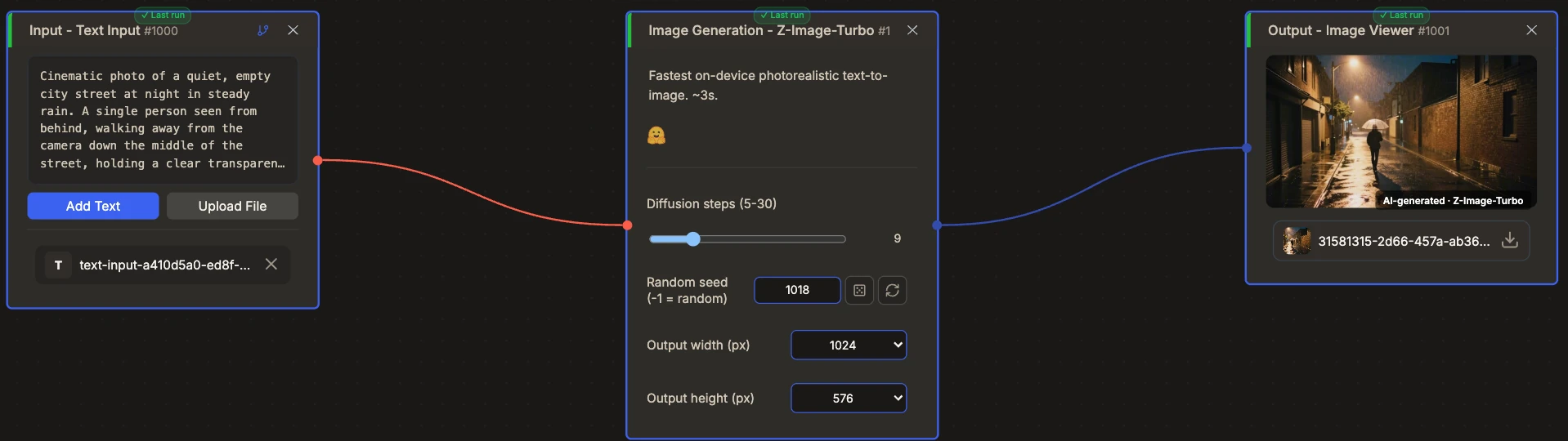The image size is (1568, 441).
Task: Click the Add Text button
Action: coord(93,206)
